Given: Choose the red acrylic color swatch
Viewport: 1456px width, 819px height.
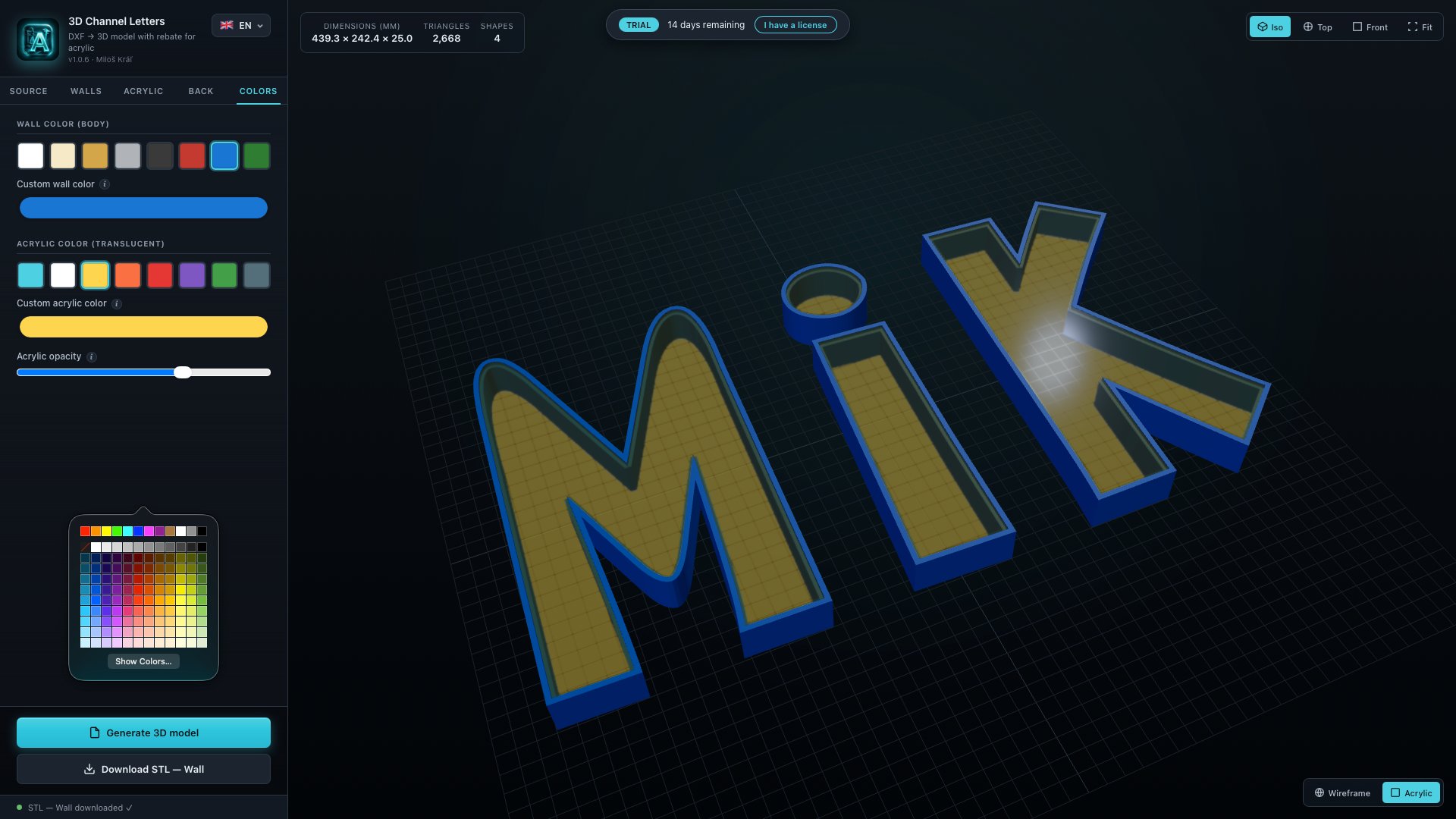Looking at the screenshot, I should (x=160, y=275).
